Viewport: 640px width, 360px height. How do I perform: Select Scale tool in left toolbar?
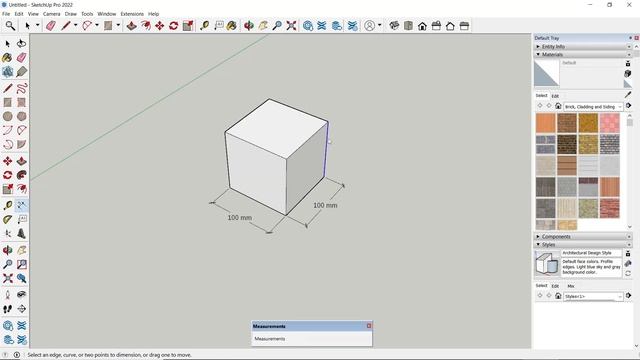(7, 189)
